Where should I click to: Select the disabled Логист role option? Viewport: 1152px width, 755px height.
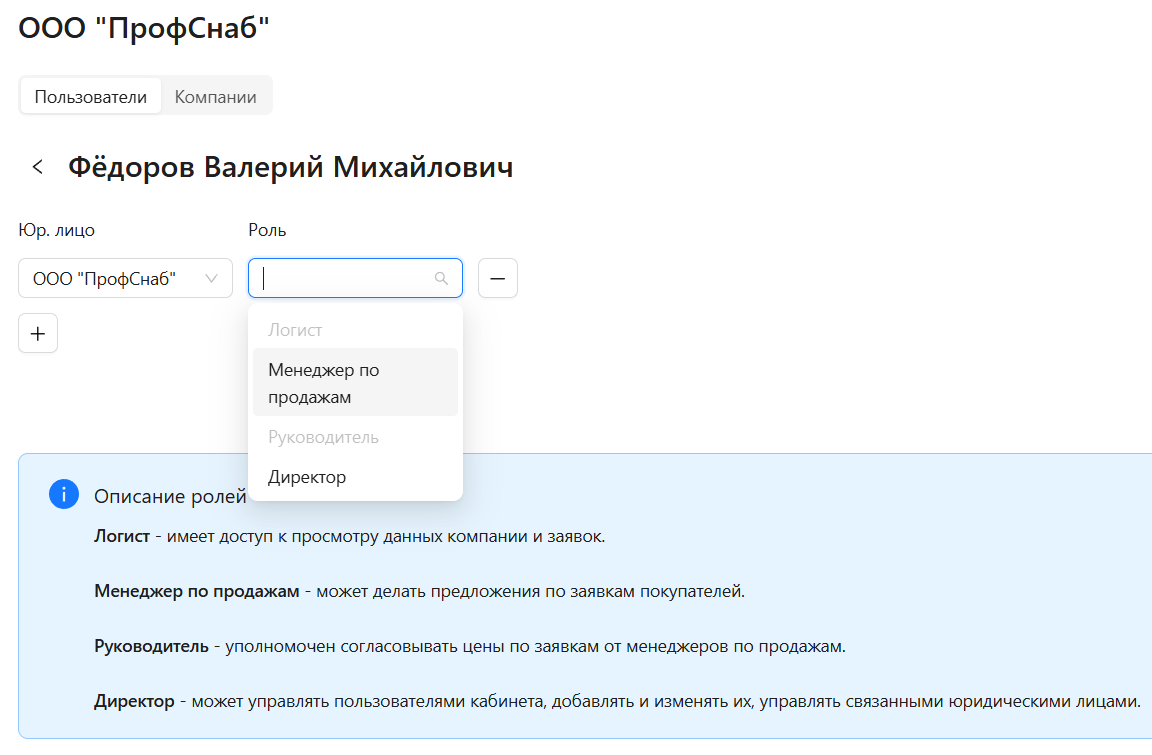293,329
